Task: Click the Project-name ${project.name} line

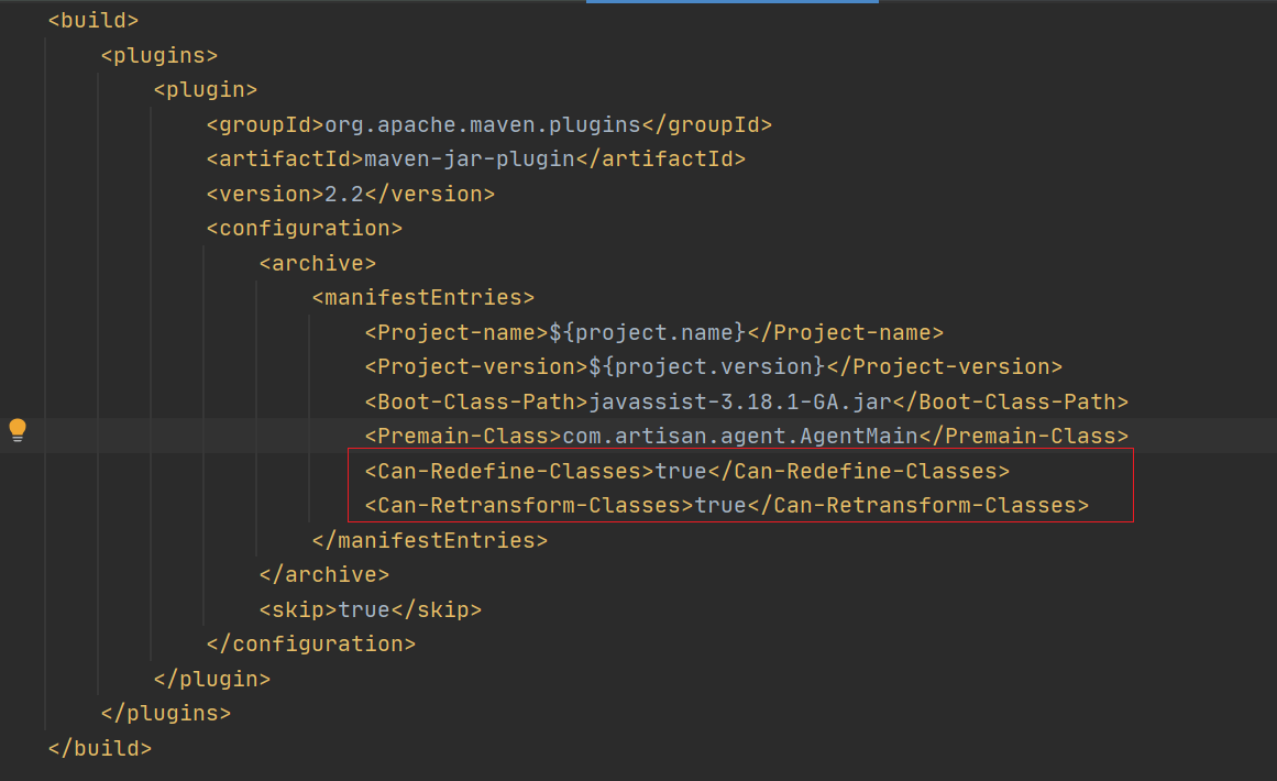Action: point(654,332)
